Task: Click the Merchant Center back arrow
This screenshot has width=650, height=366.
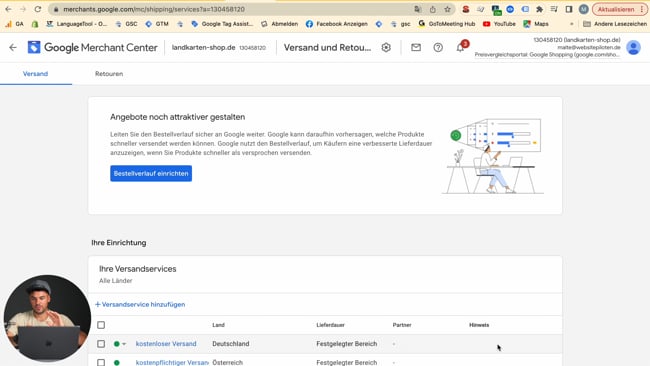Action: tap(13, 48)
